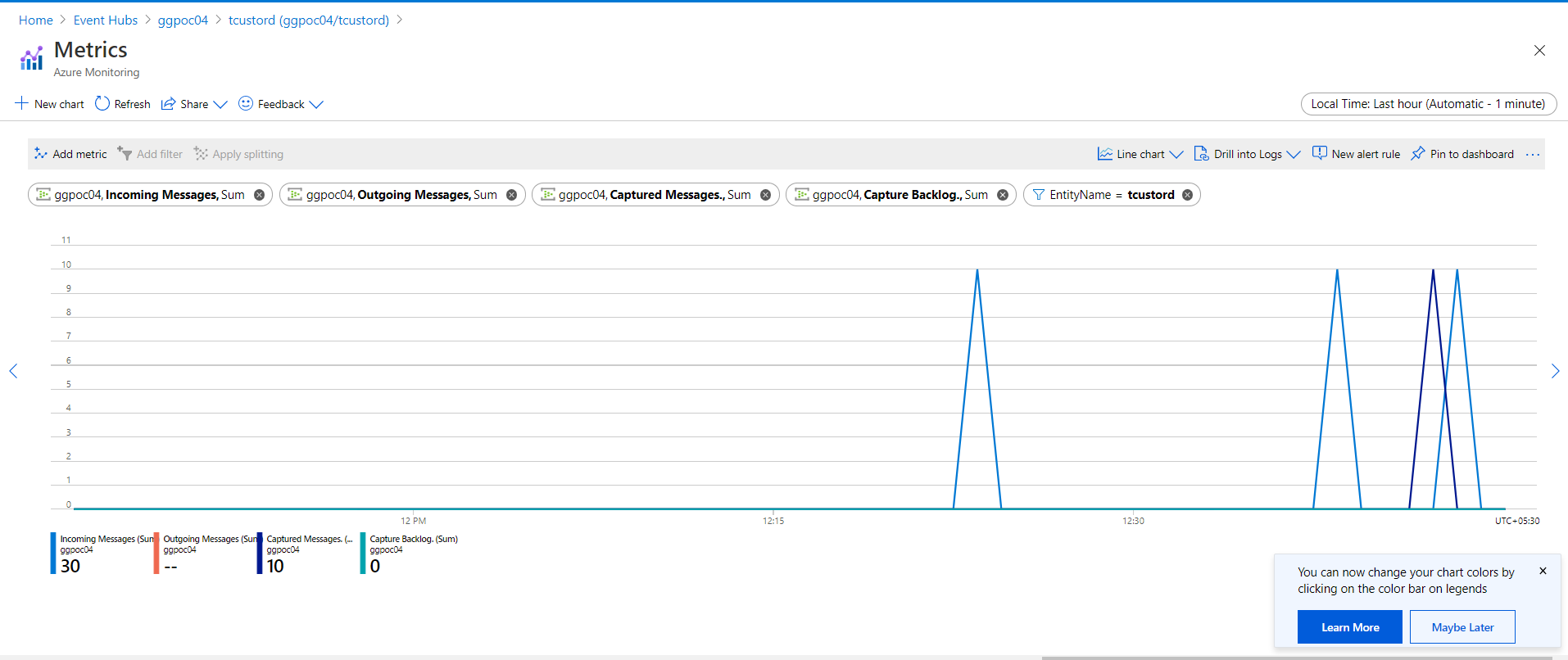Image resolution: width=1568 pixels, height=660 pixels.
Task: Expand the Feedback dropdown chevron
Action: point(316,105)
